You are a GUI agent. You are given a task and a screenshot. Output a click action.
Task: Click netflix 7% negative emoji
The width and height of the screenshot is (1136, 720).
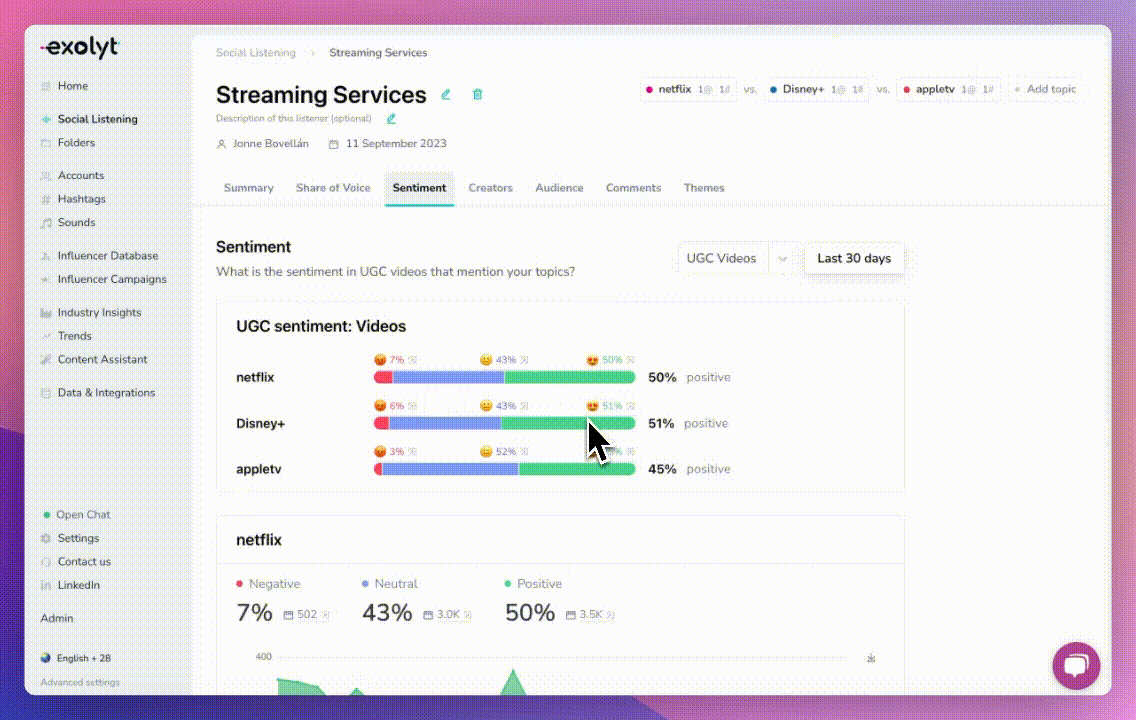pyautogui.click(x=380, y=360)
